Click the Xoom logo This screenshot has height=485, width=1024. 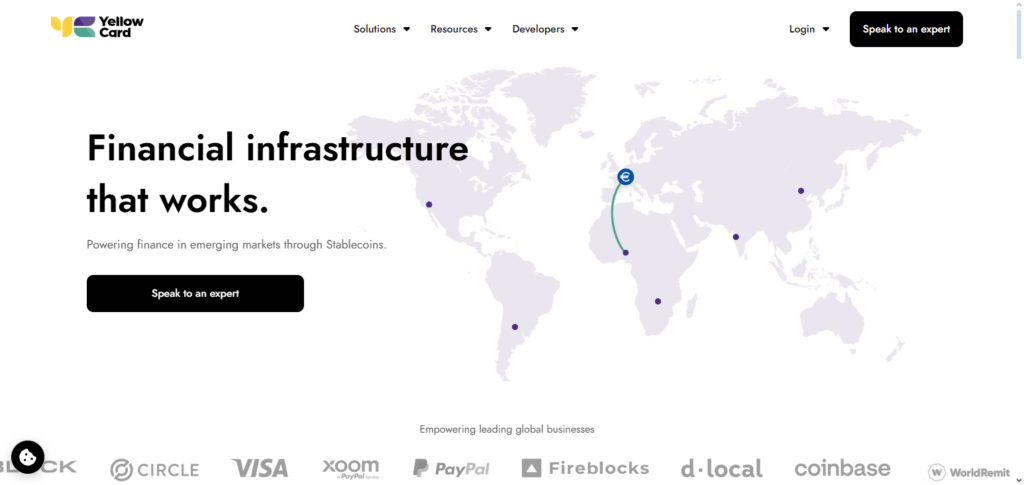click(350, 468)
